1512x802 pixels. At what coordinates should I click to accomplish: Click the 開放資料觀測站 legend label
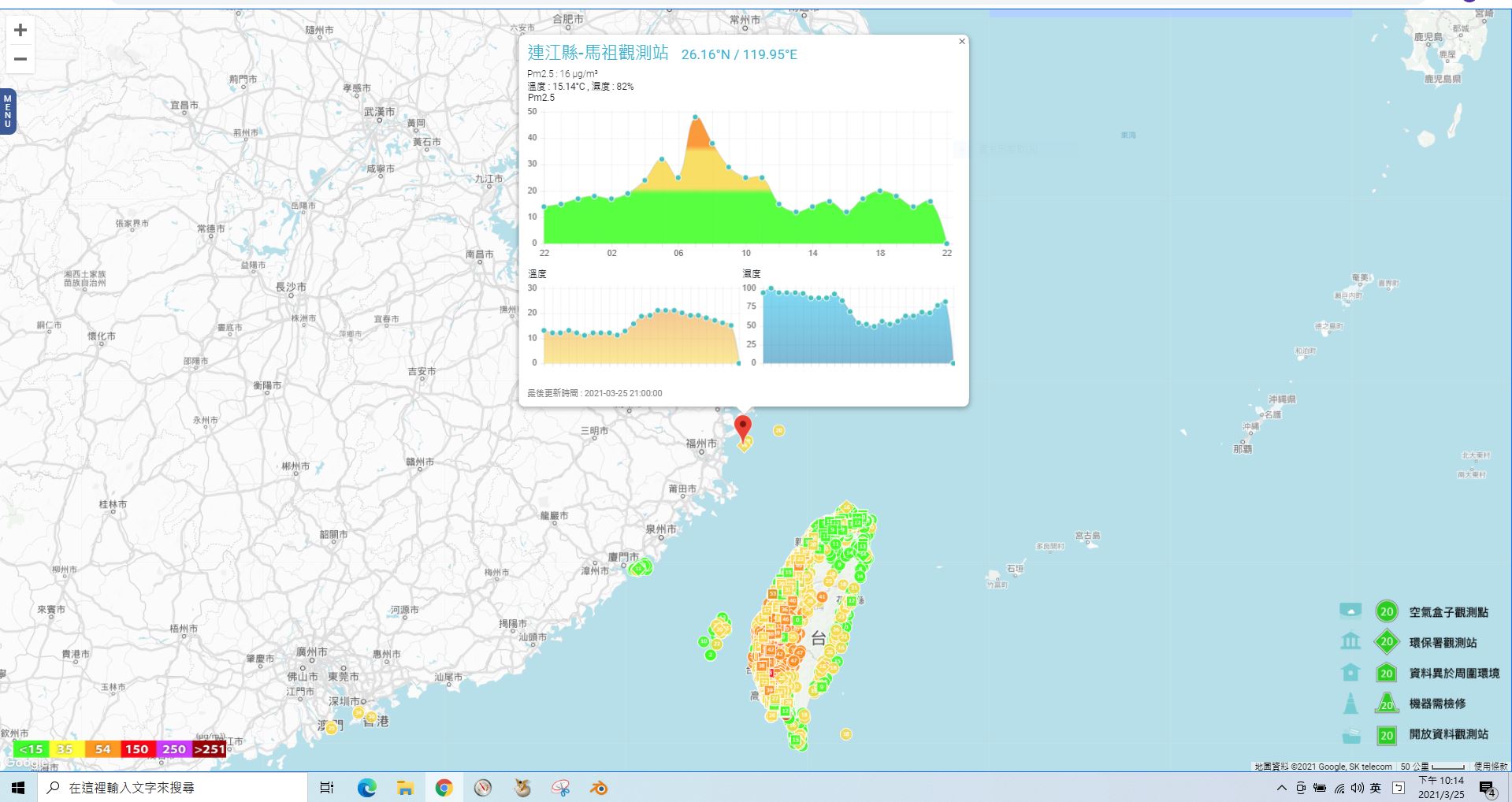(x=1448, y=734)
